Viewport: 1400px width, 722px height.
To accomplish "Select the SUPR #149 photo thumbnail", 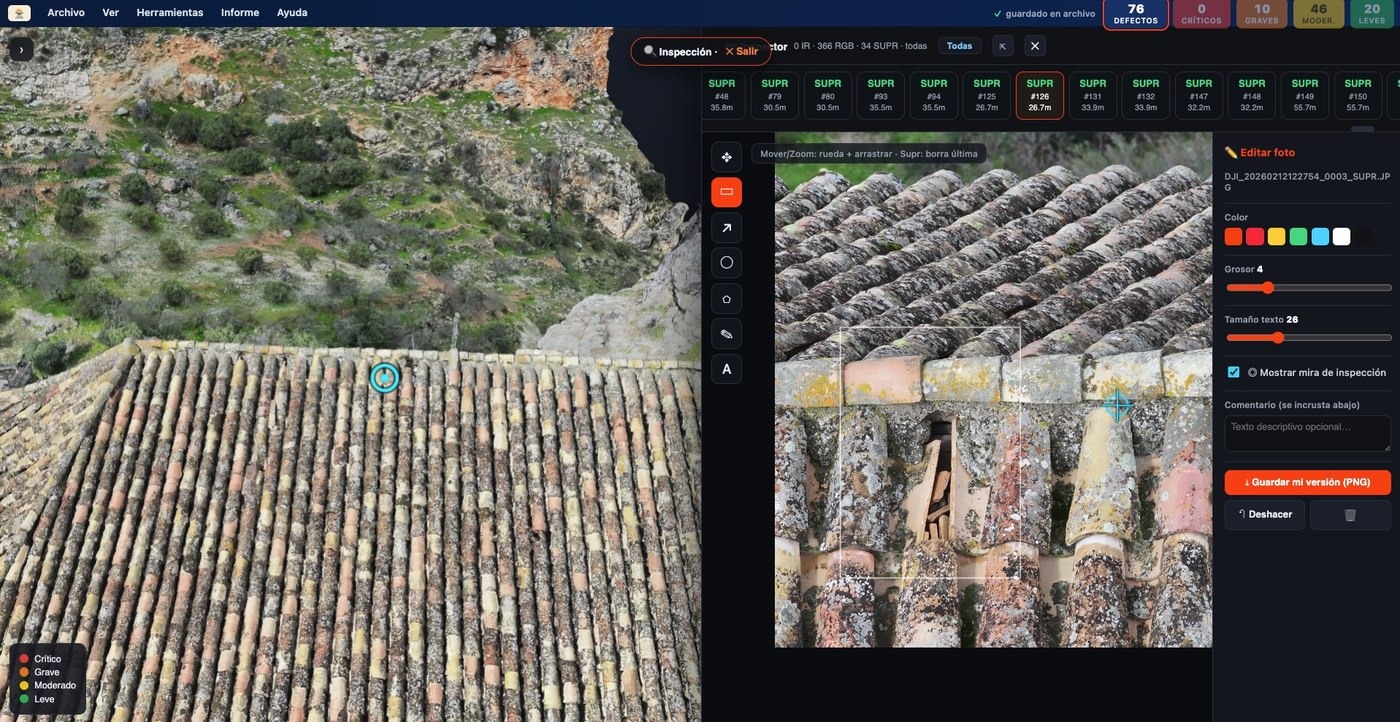I will coord(1305,96).
